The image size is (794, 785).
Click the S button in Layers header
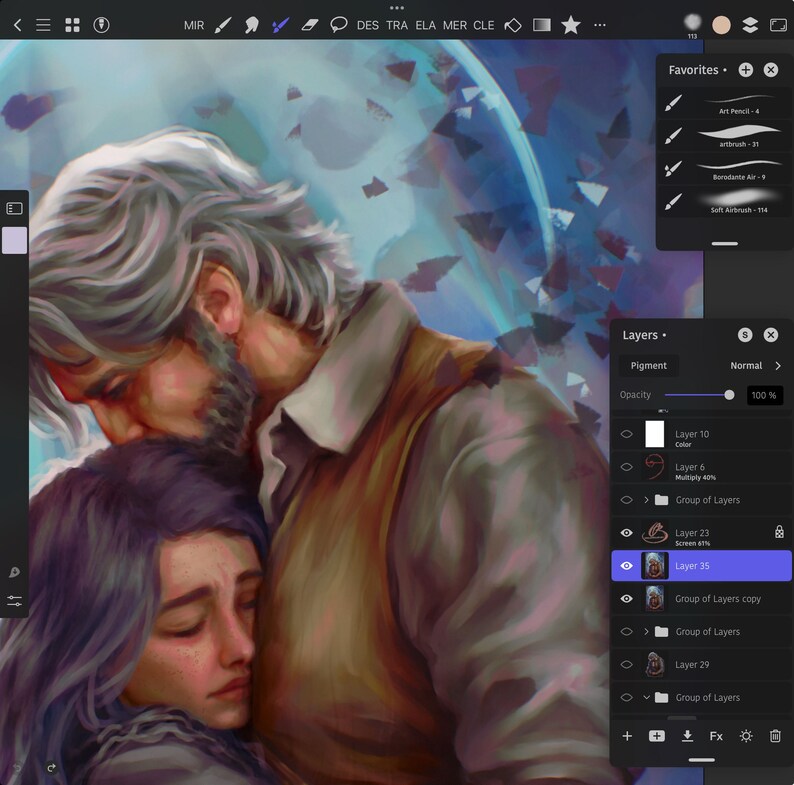(x=745, y=335)
